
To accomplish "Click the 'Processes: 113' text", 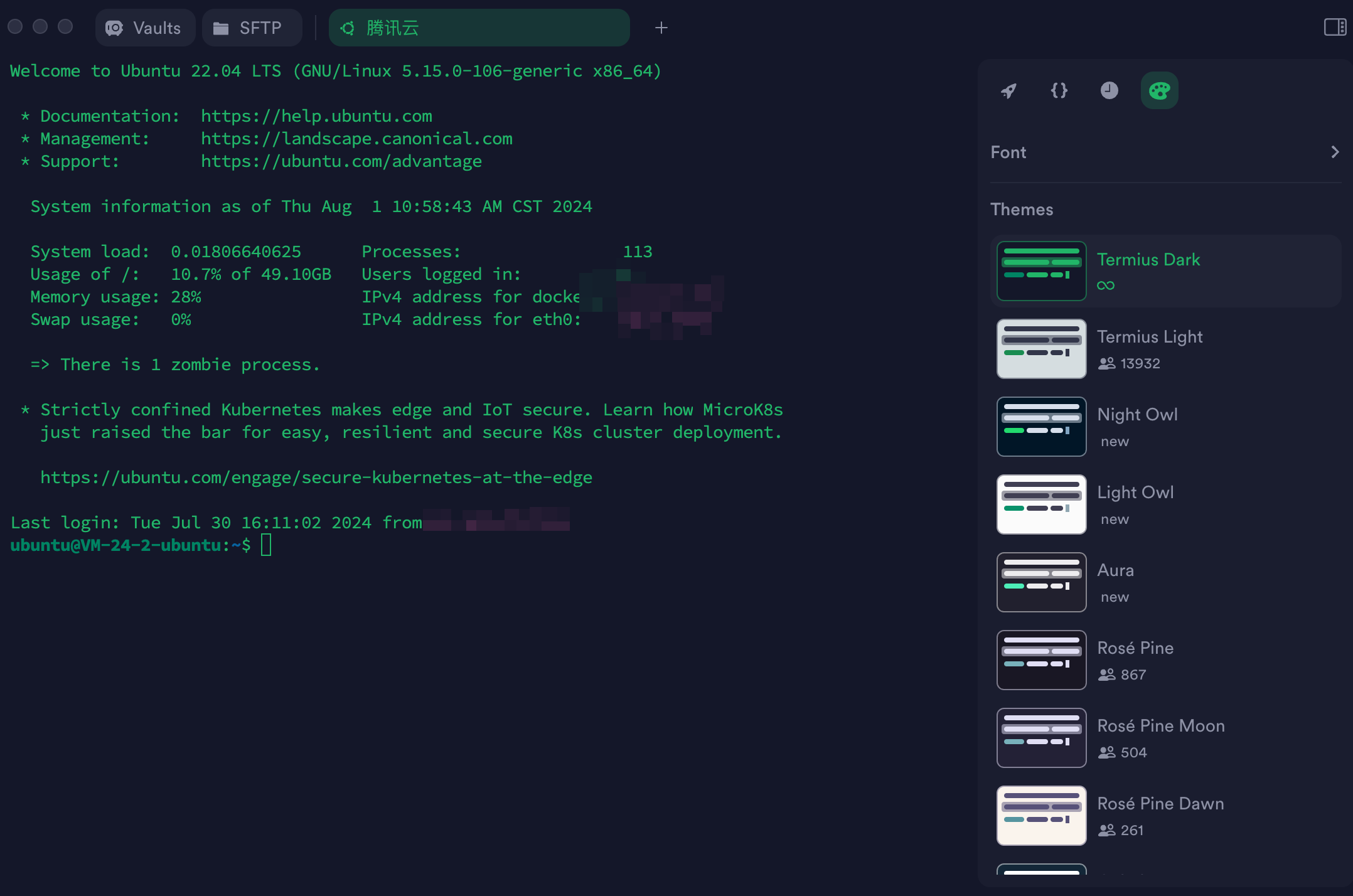I will 507,252.
